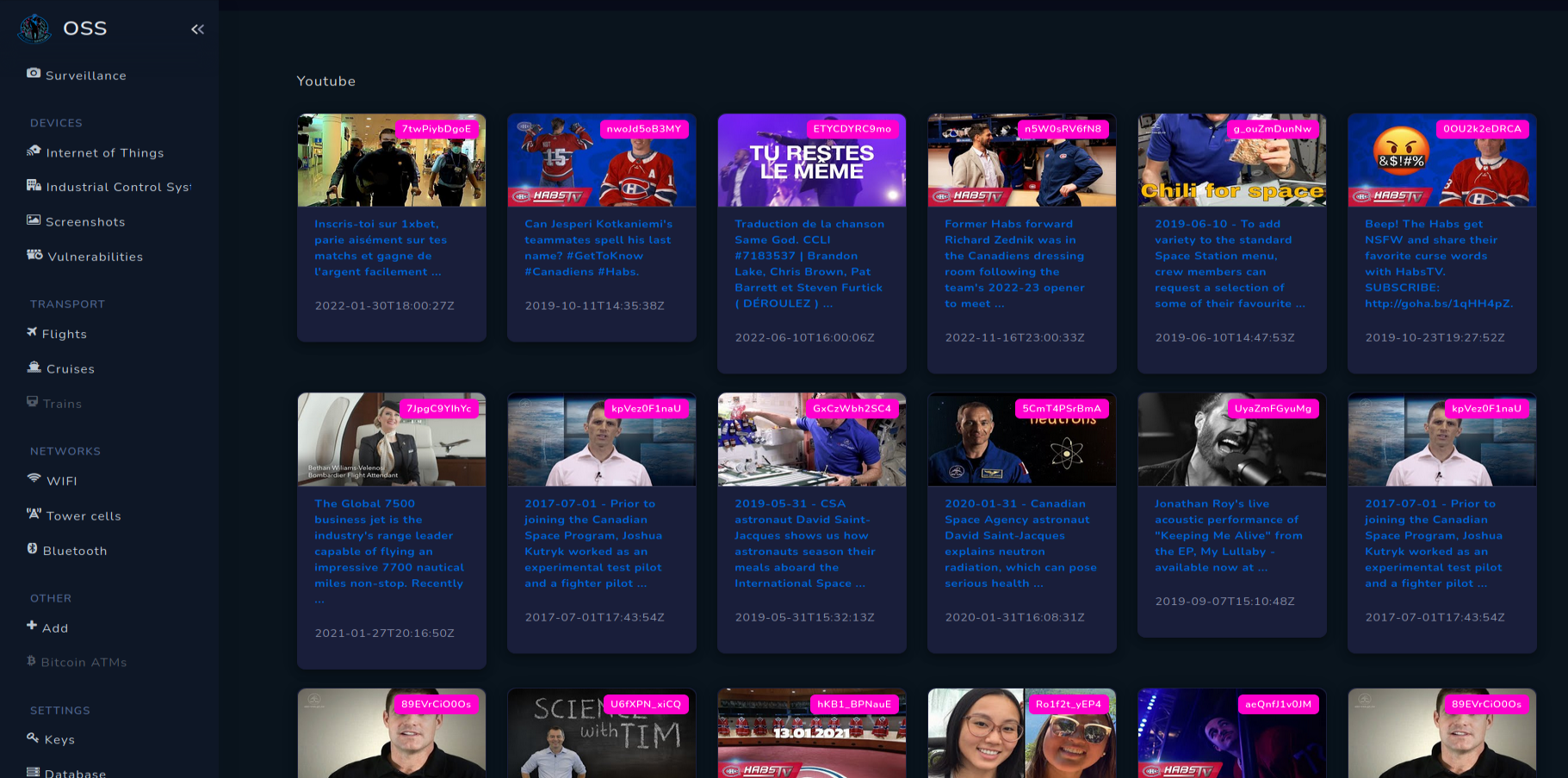
Task: Click the Cruises ship icon
Action: (34, 367)
